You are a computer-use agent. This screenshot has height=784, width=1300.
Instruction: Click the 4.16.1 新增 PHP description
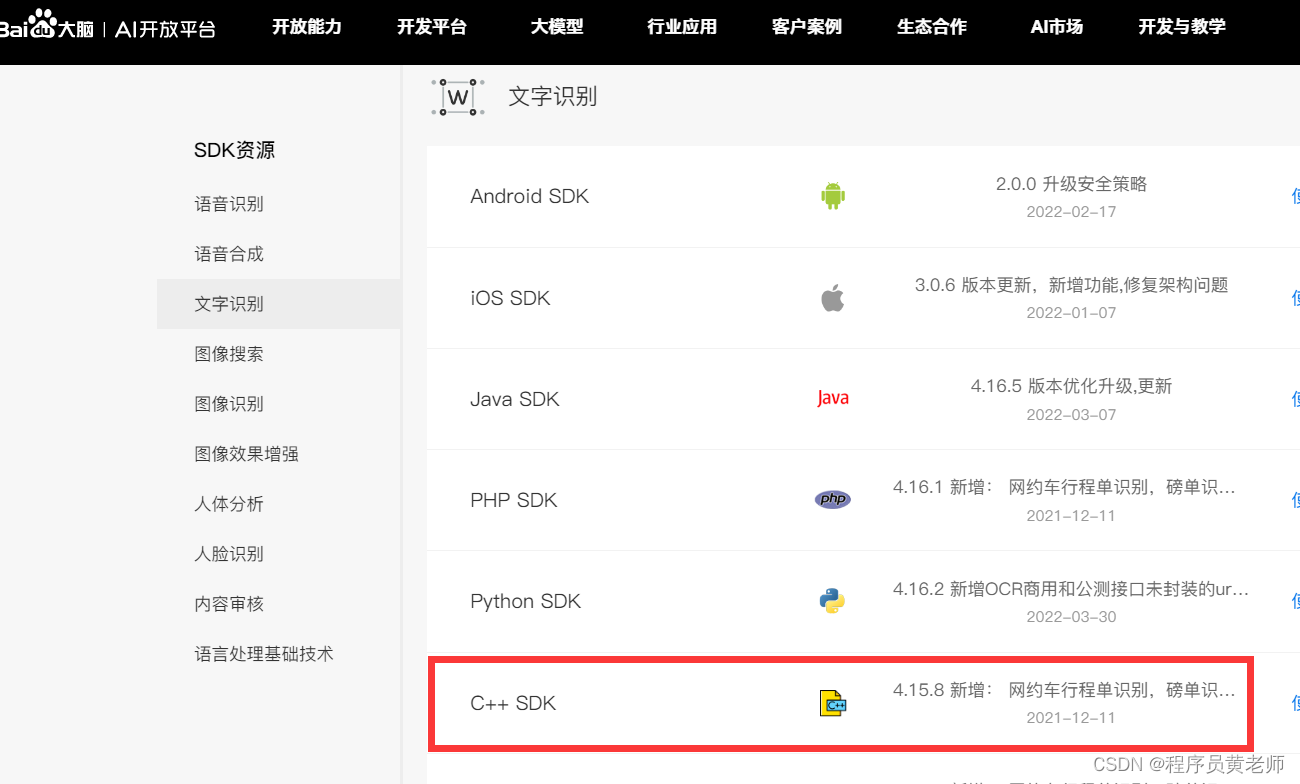tap(1064, 488)
